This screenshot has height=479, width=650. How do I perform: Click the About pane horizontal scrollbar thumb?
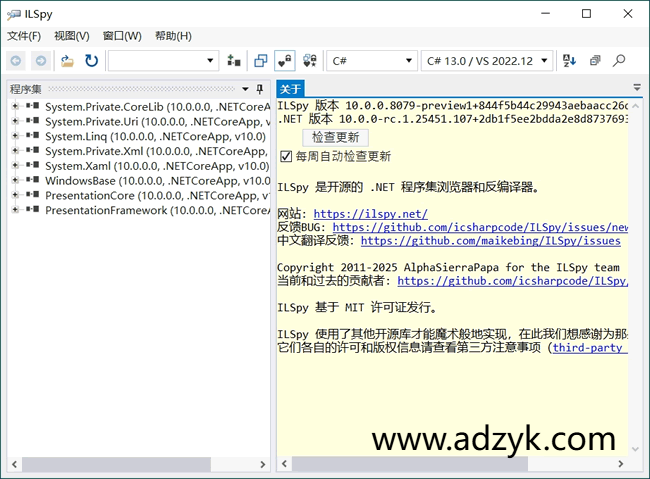click(410, 464)
